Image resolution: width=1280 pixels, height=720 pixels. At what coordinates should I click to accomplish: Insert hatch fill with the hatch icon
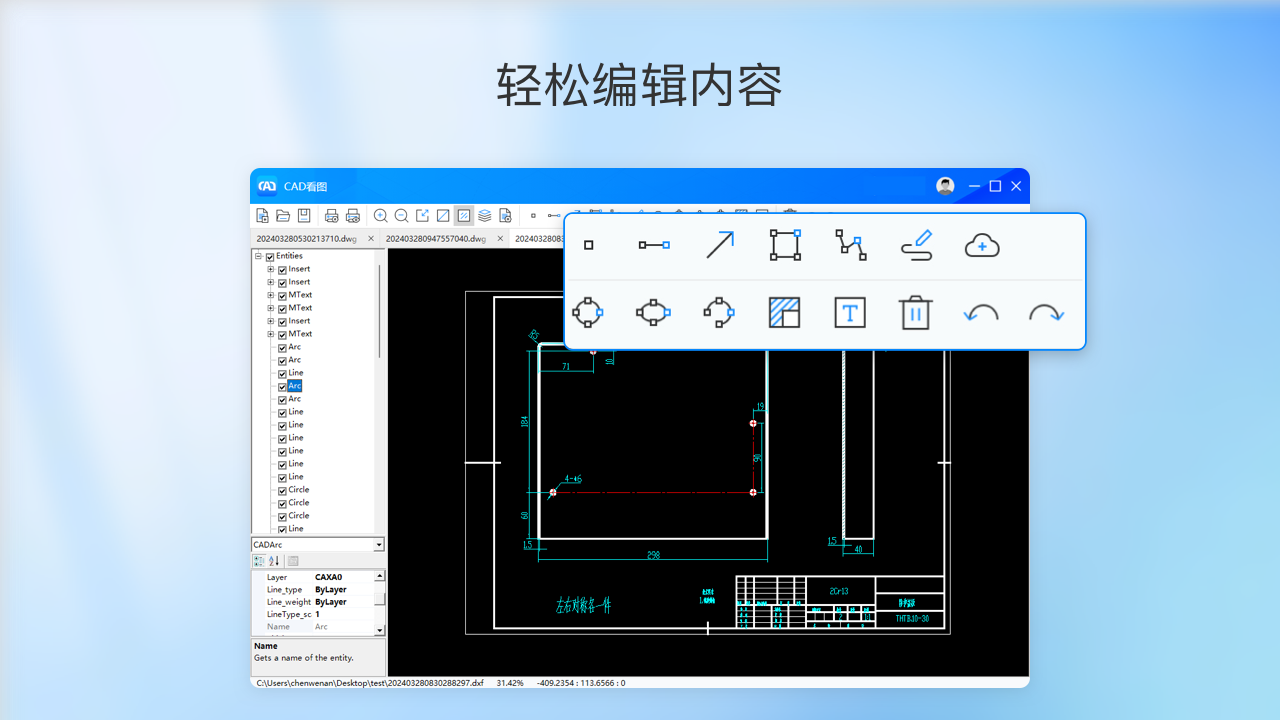pyautogui.click(x=784, y=313)
